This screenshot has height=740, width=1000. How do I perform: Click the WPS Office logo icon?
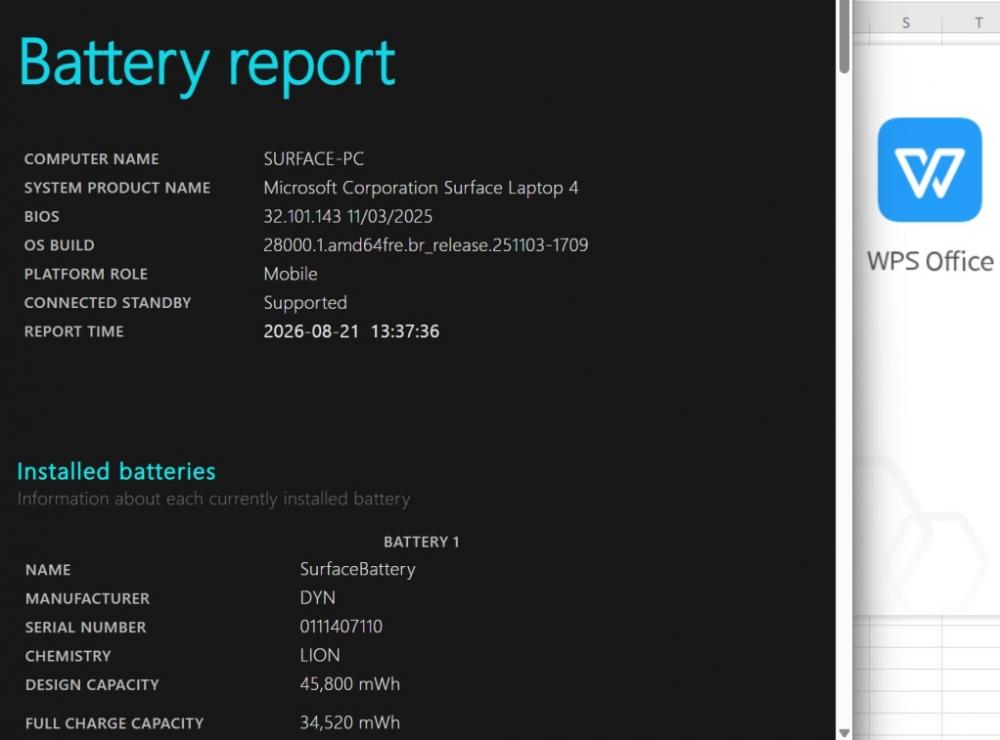tap(929, 170)
